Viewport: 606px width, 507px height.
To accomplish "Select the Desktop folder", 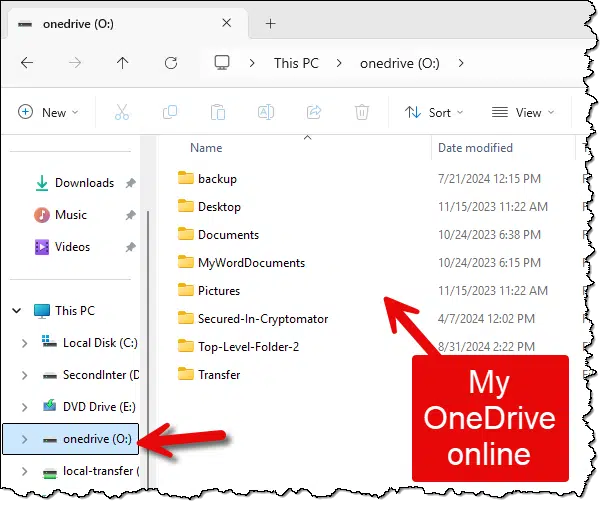I will point(219,207).
